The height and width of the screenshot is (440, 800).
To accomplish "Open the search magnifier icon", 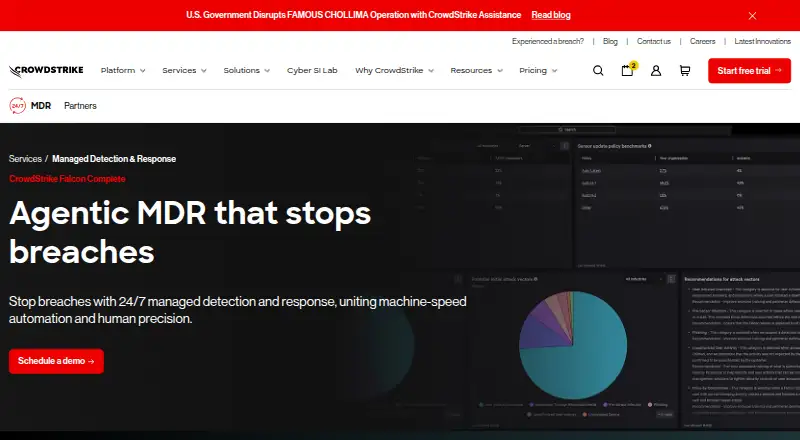I will click(x=598, y=70).
